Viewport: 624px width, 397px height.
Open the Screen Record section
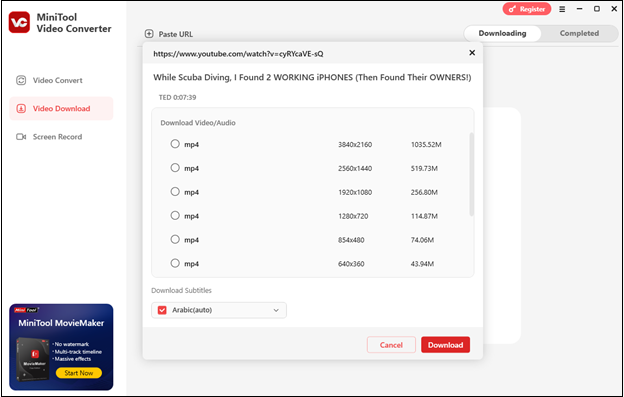tap(61, 137)
